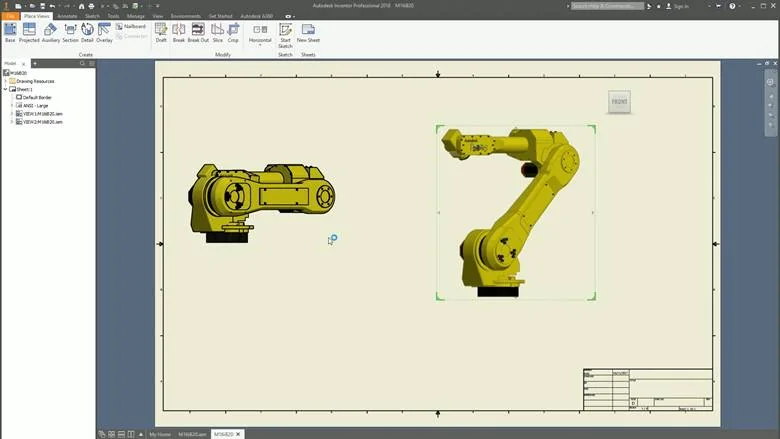This screenshot has height=439, width=780.
Task: Click the Search Help & Commands field
Action: click(x=607, y=6)
